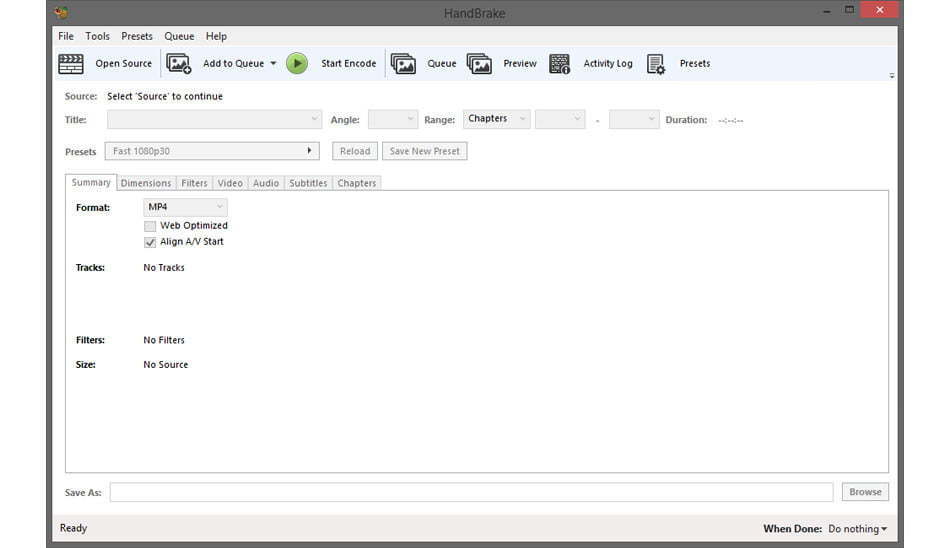Open the Format MP4 dropdown
This screenshot has height=548, width=950.
[185, 207]
